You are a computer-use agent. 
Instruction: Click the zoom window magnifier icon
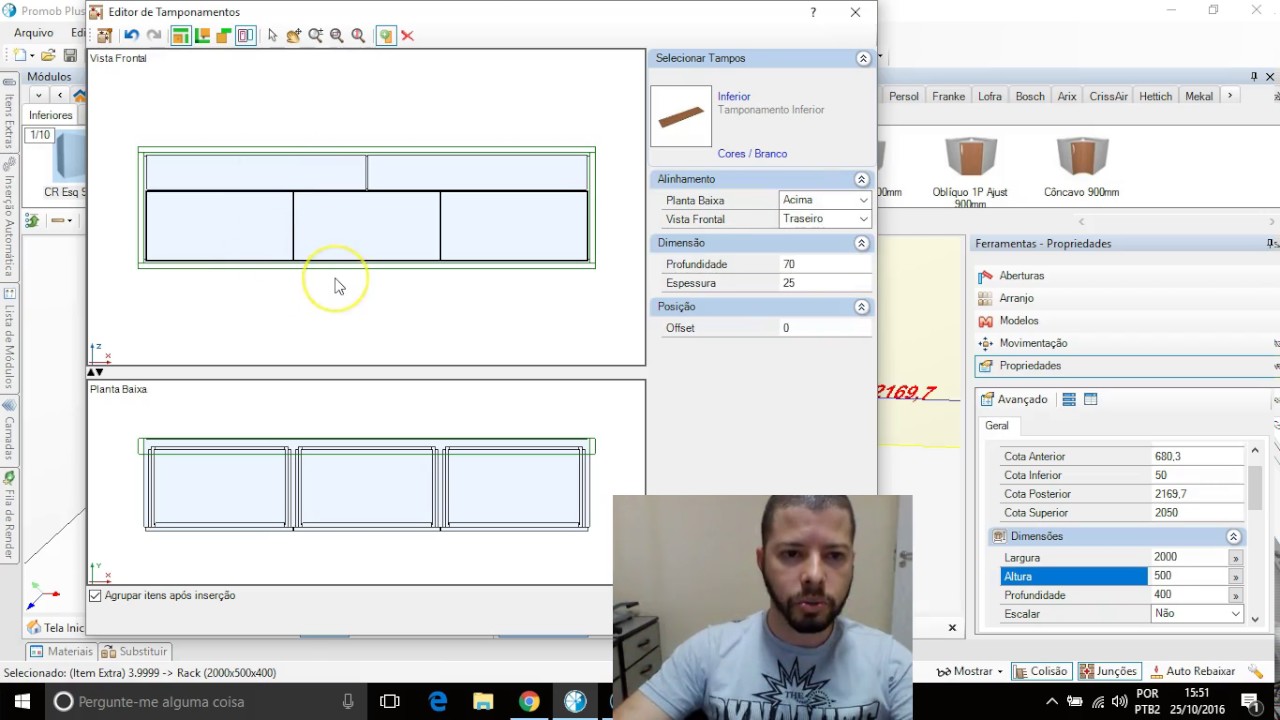point(337,36)
